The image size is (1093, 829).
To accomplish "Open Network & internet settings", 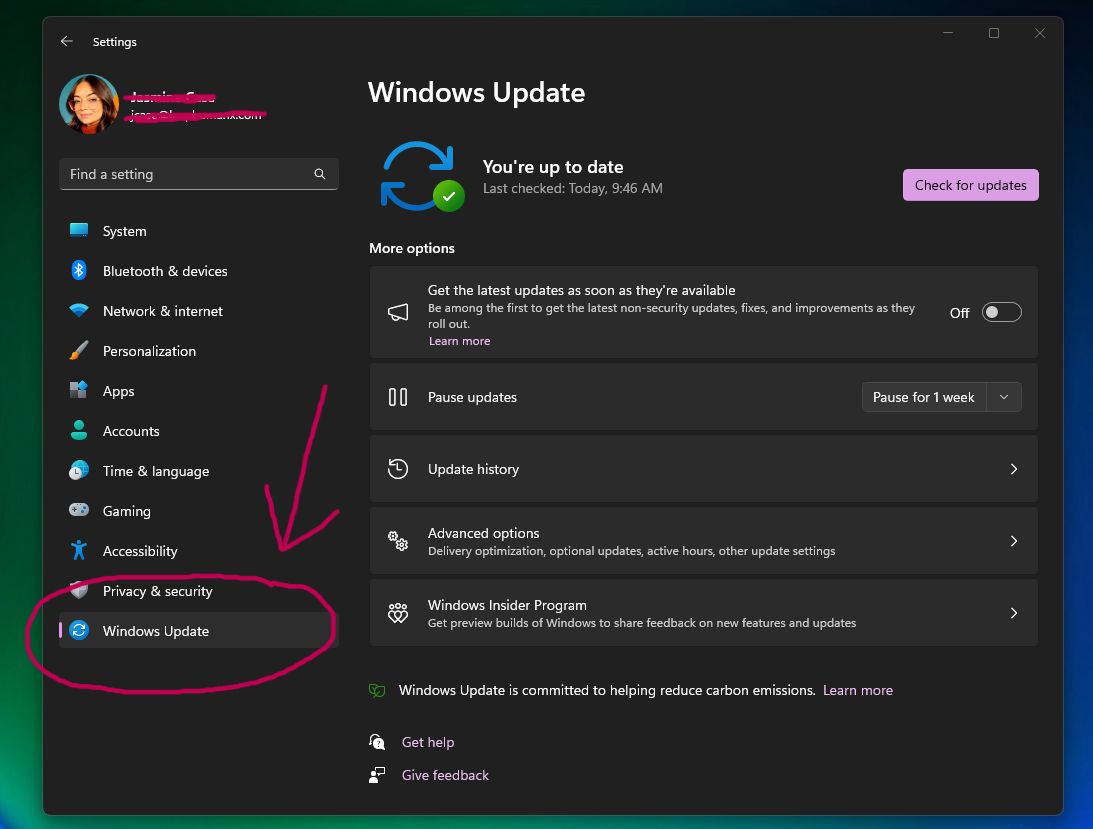I will [162, 311].
